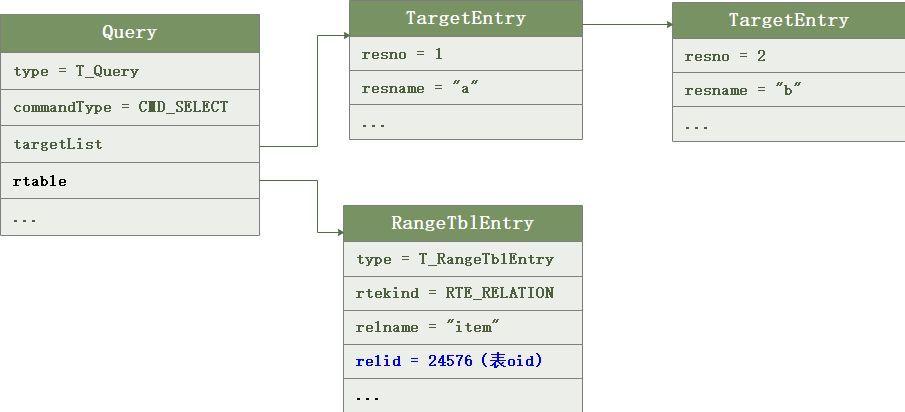The height and width of the screenshot is (412, 905).
Task: Click the arrow connecting the two TargetEntry boxes
Action: pyautogui.click(x=627, y=24)
